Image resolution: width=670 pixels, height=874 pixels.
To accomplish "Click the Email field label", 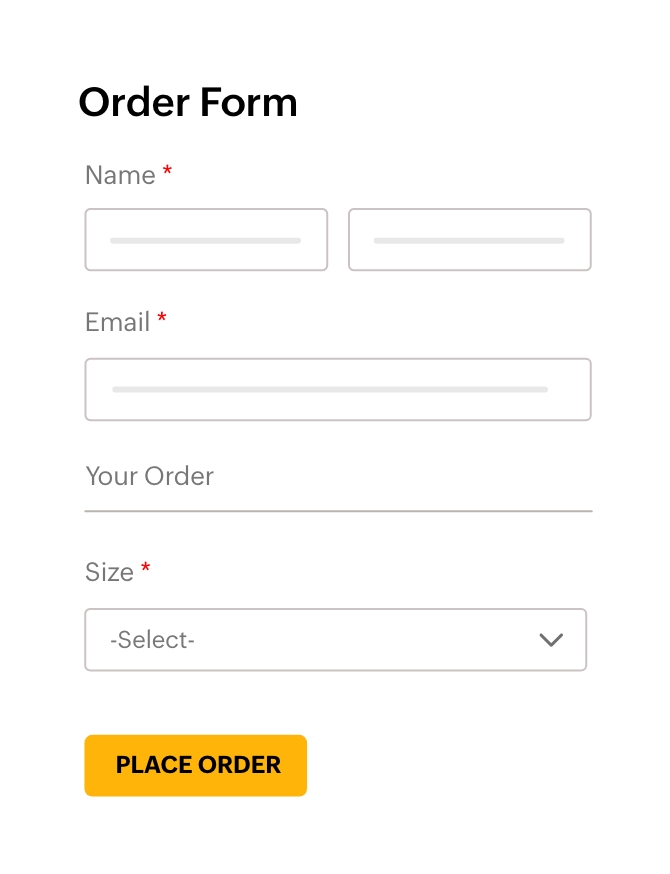I will point(117,322).
